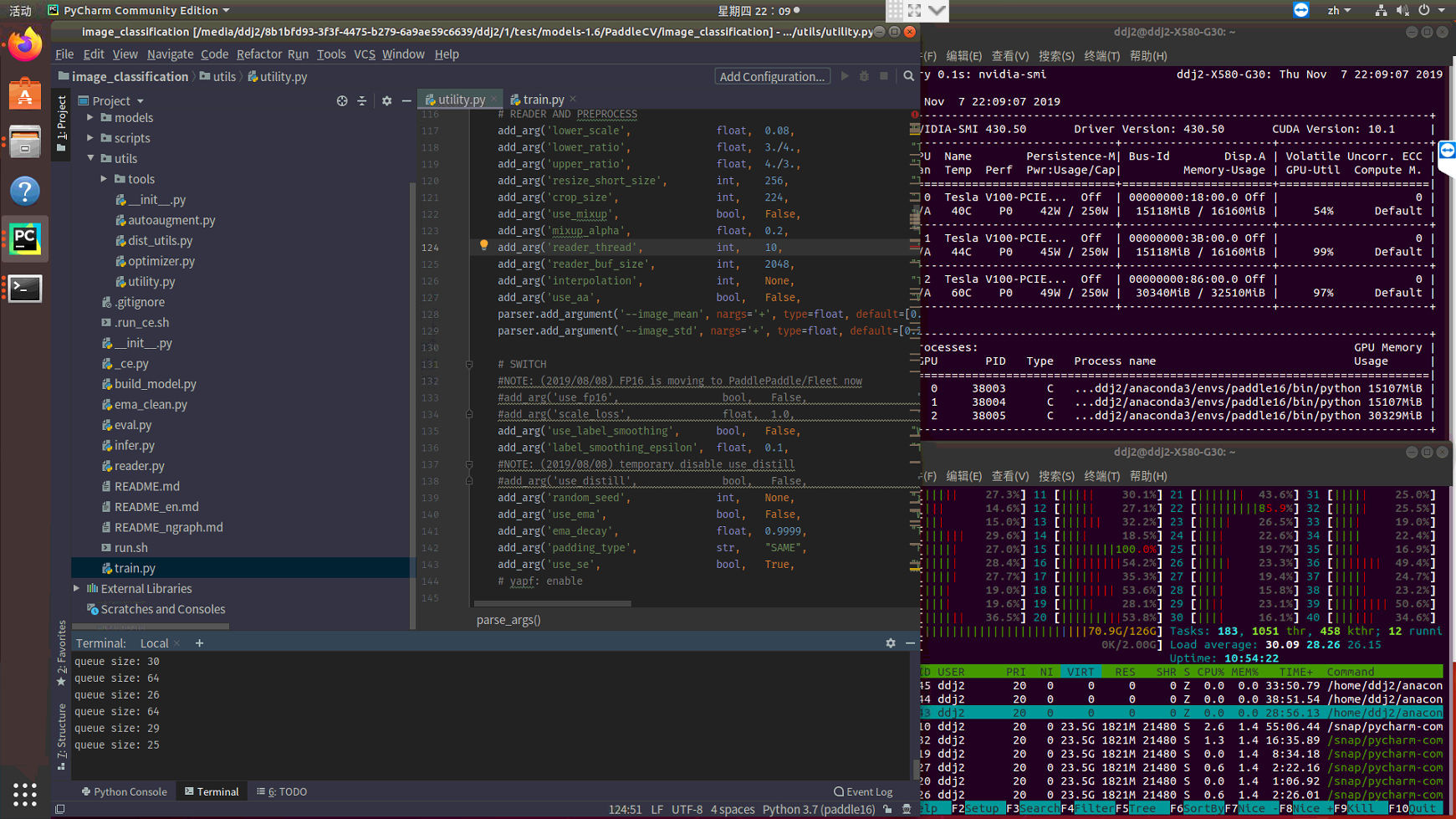Open Project panel settings gear

(x=386, y=100)
